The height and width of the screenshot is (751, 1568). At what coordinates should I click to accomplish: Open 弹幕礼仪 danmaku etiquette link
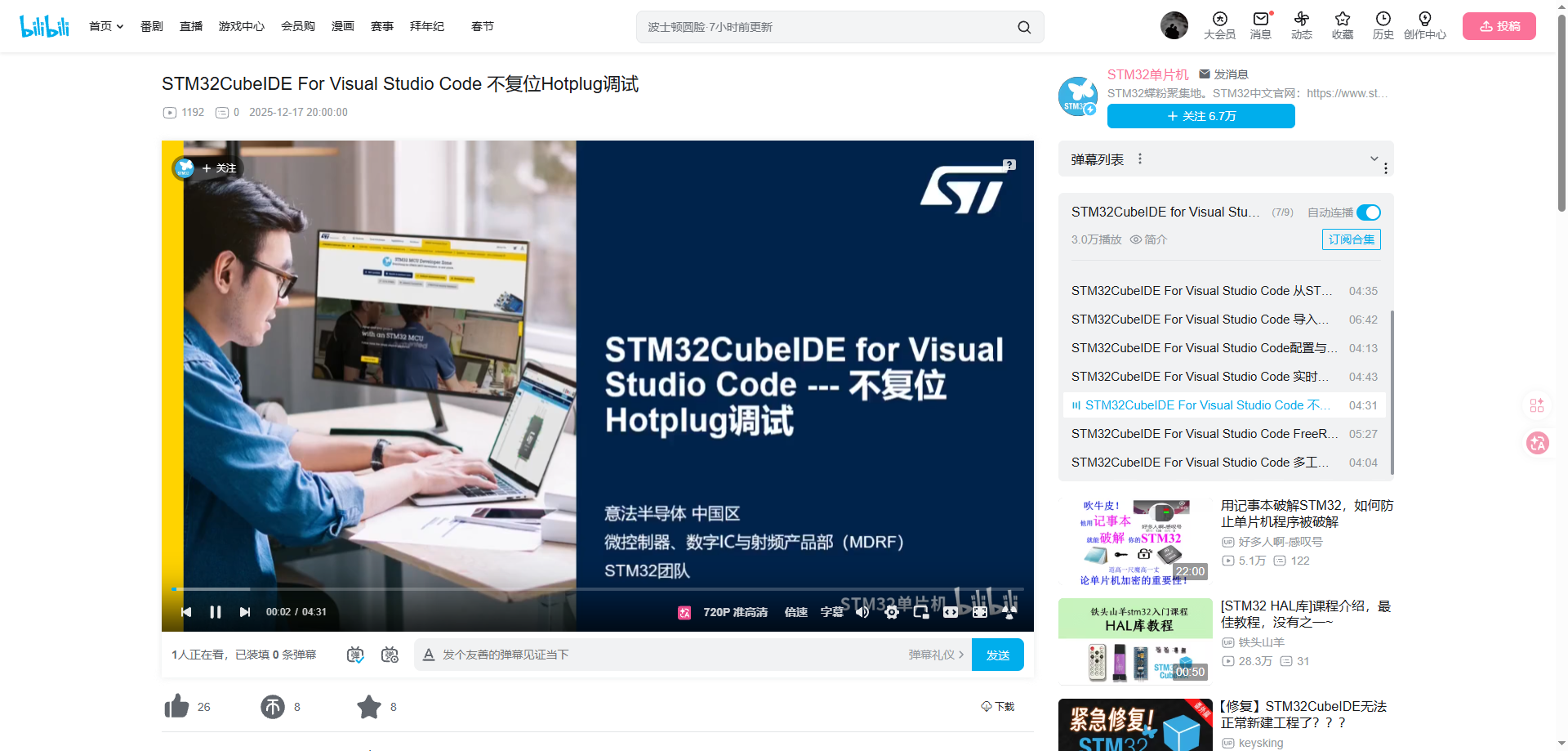point(936,655)
